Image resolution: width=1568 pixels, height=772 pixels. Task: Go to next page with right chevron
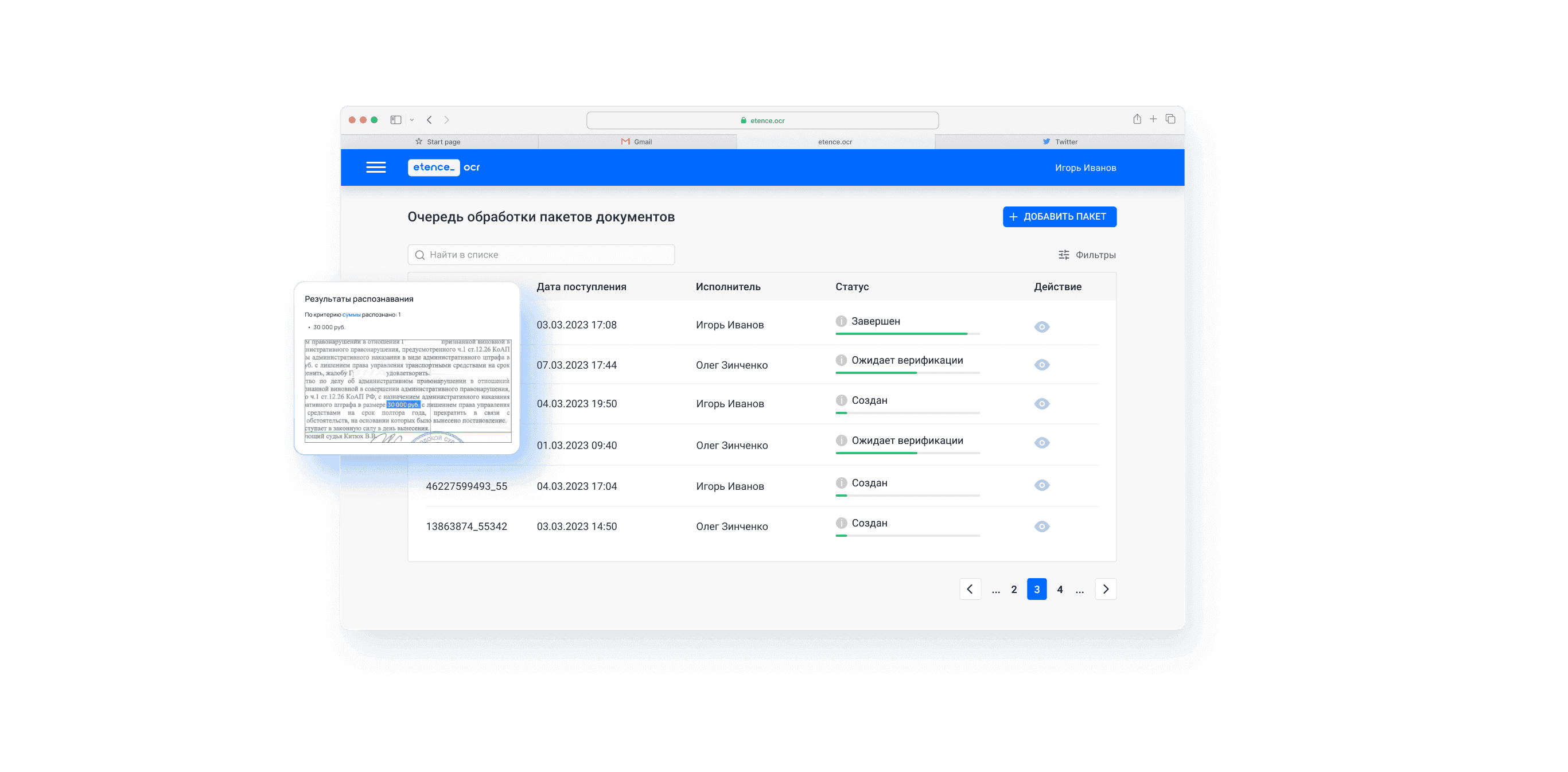coord(1106,589)
